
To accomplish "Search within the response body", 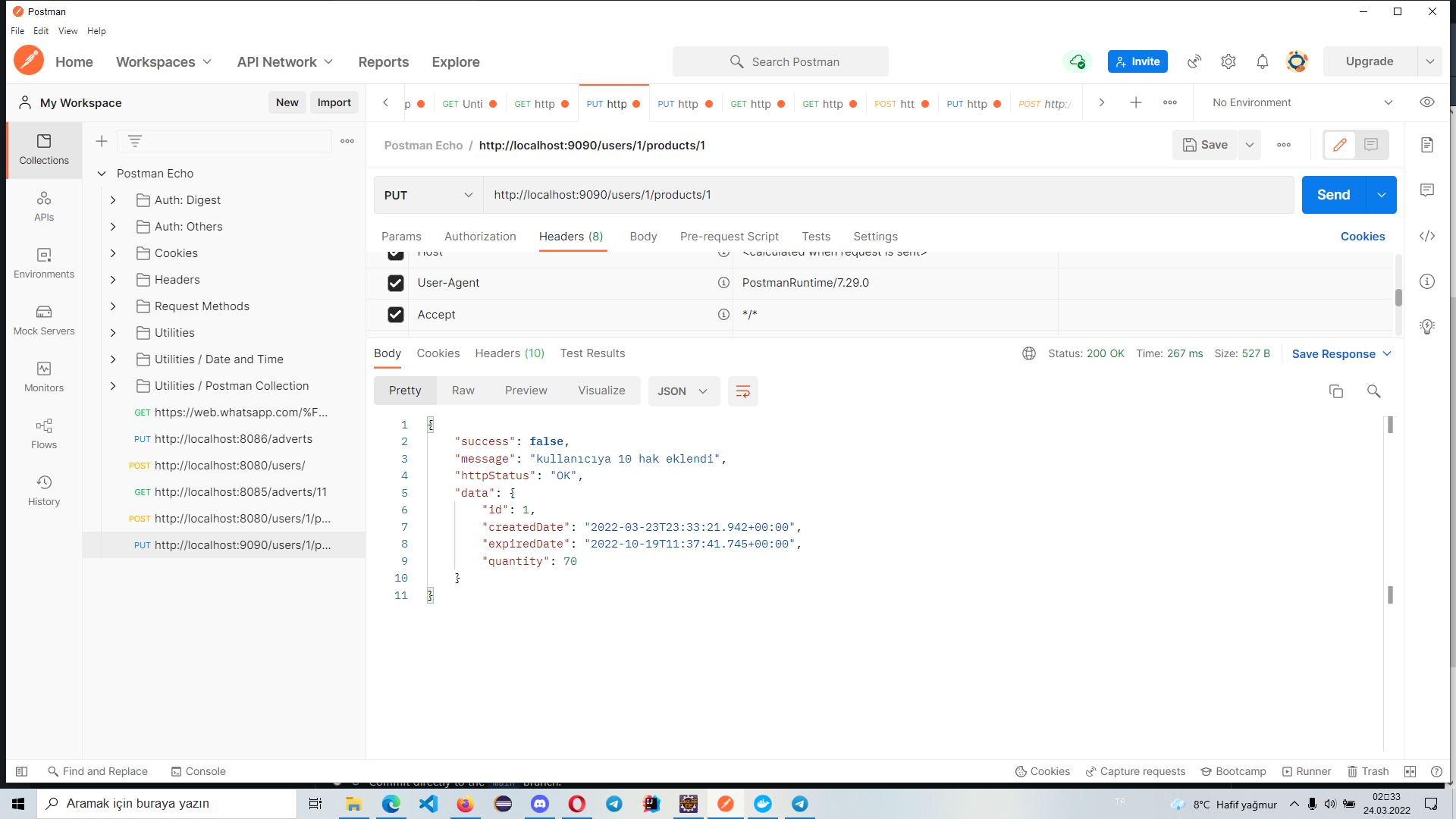I will pyautogui.click(x=1373, y=391).
